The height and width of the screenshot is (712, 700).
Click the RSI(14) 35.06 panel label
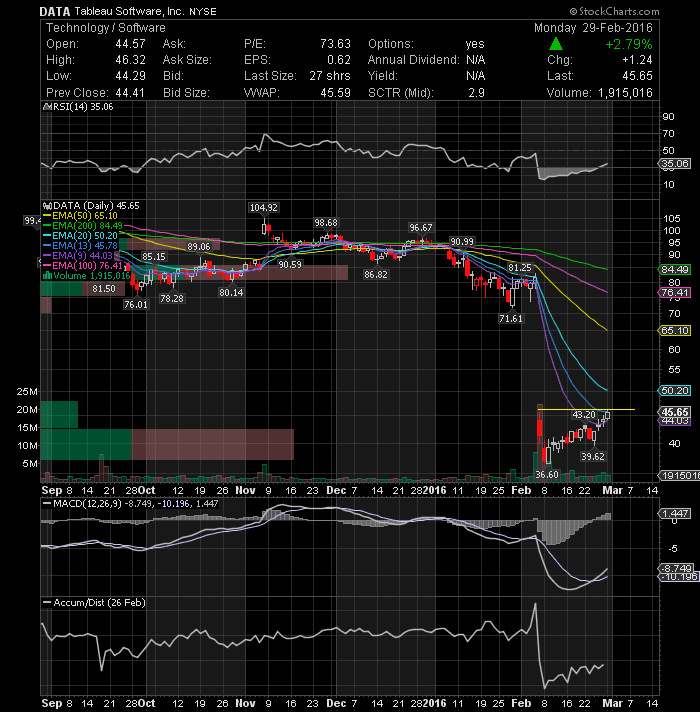tap(83, 107)
